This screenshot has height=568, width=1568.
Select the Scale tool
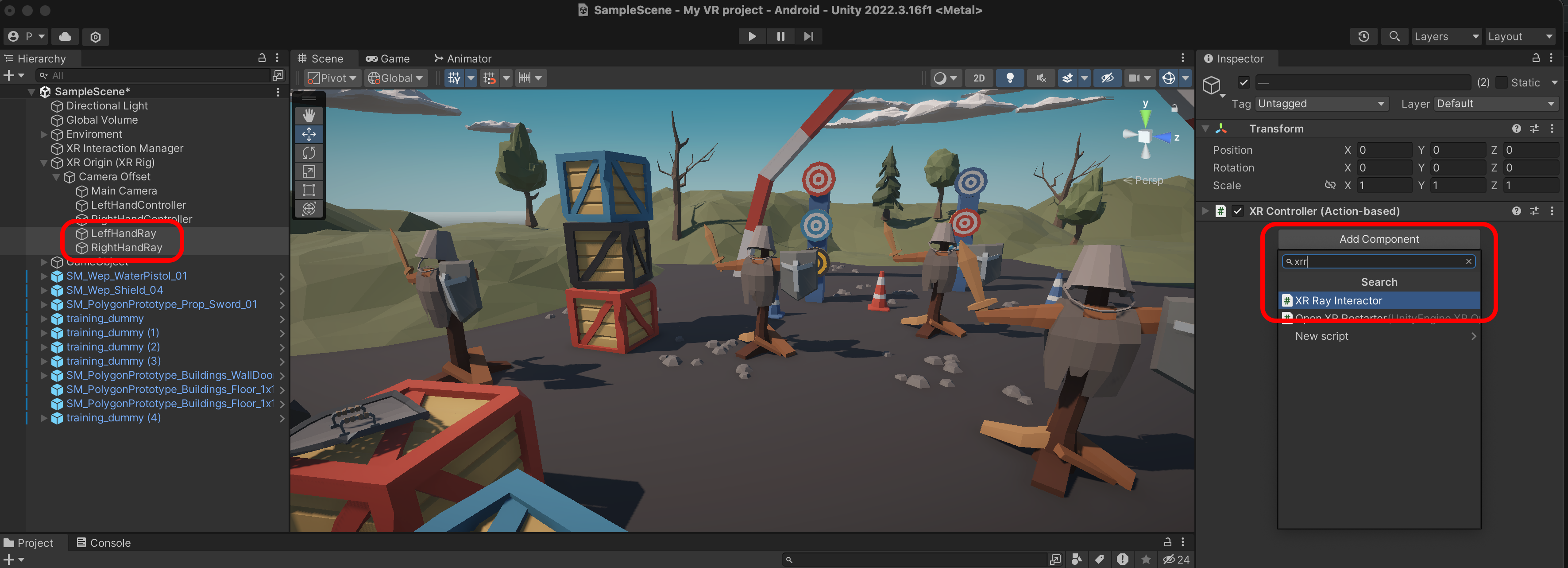point(309,171)
